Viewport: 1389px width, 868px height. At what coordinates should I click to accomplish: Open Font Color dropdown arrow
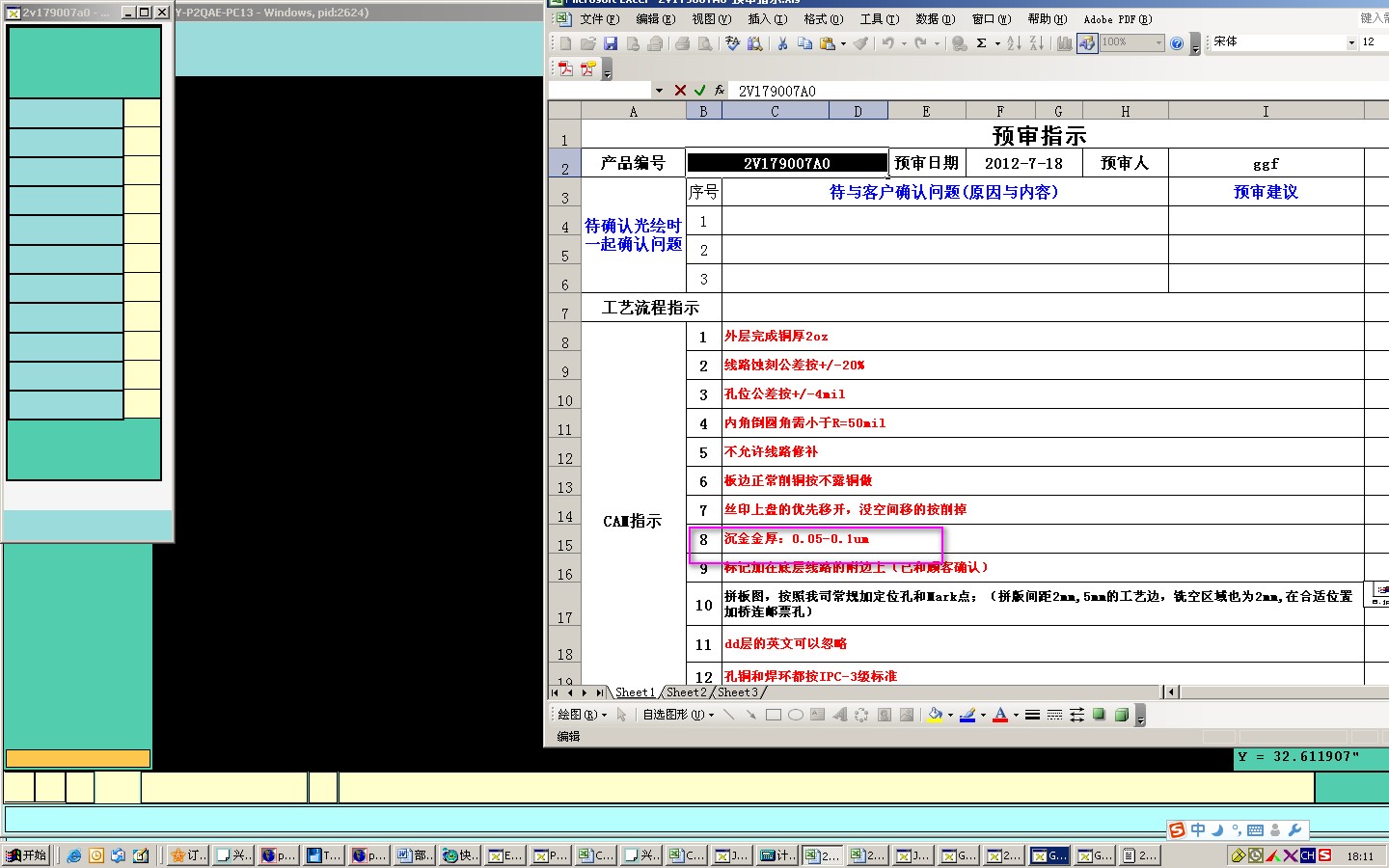pos(1016,715)
